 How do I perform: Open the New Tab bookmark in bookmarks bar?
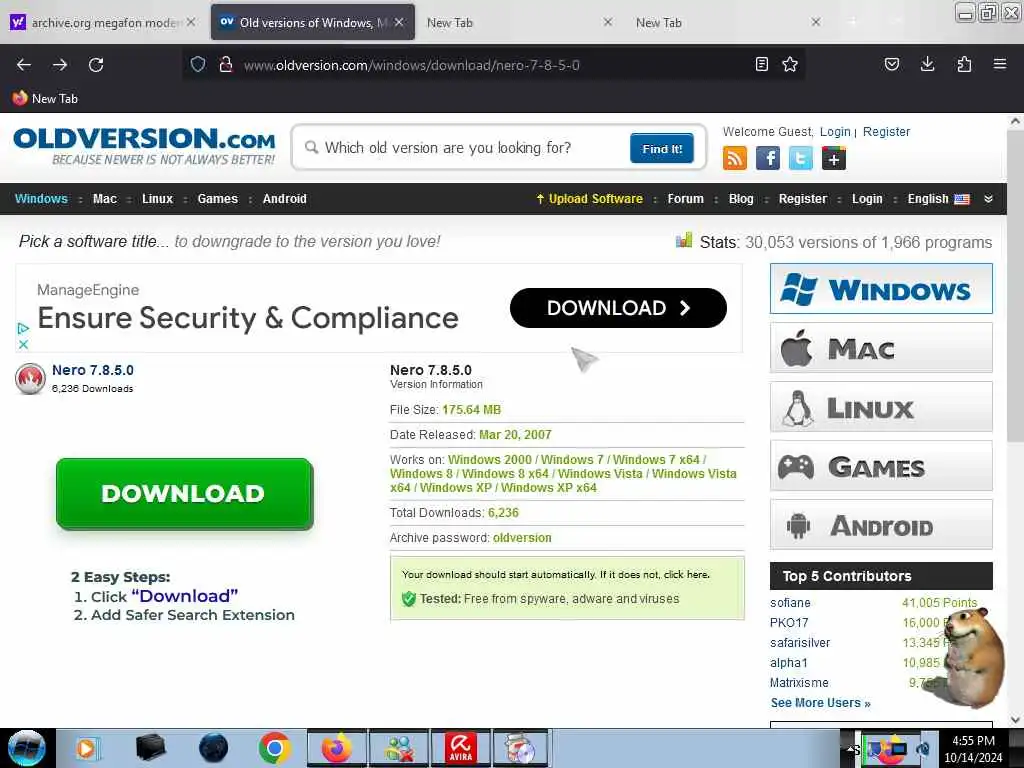pyautogui.click(x=45, y=99)
